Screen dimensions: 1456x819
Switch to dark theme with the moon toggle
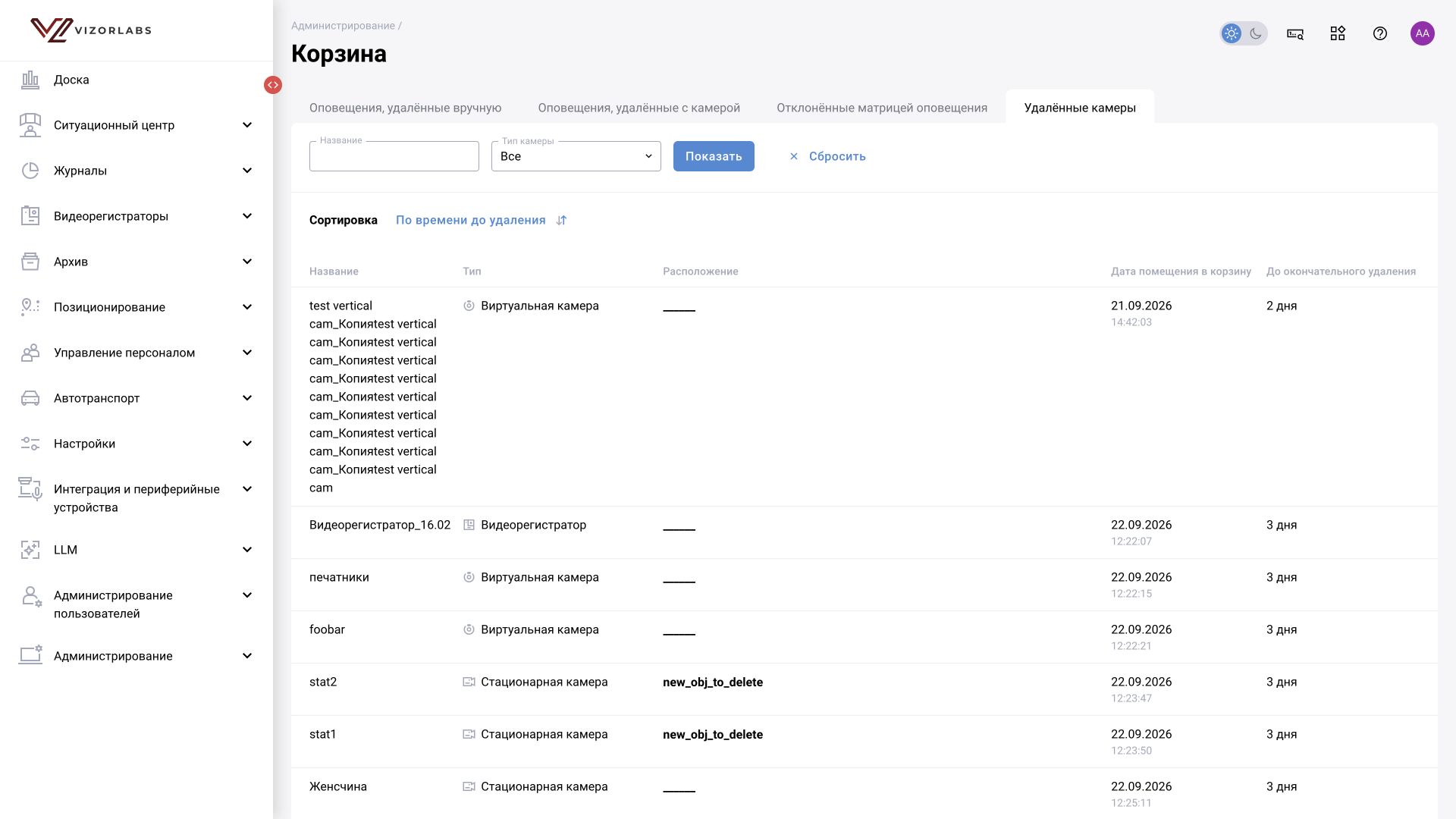[x=1256, y=33]
